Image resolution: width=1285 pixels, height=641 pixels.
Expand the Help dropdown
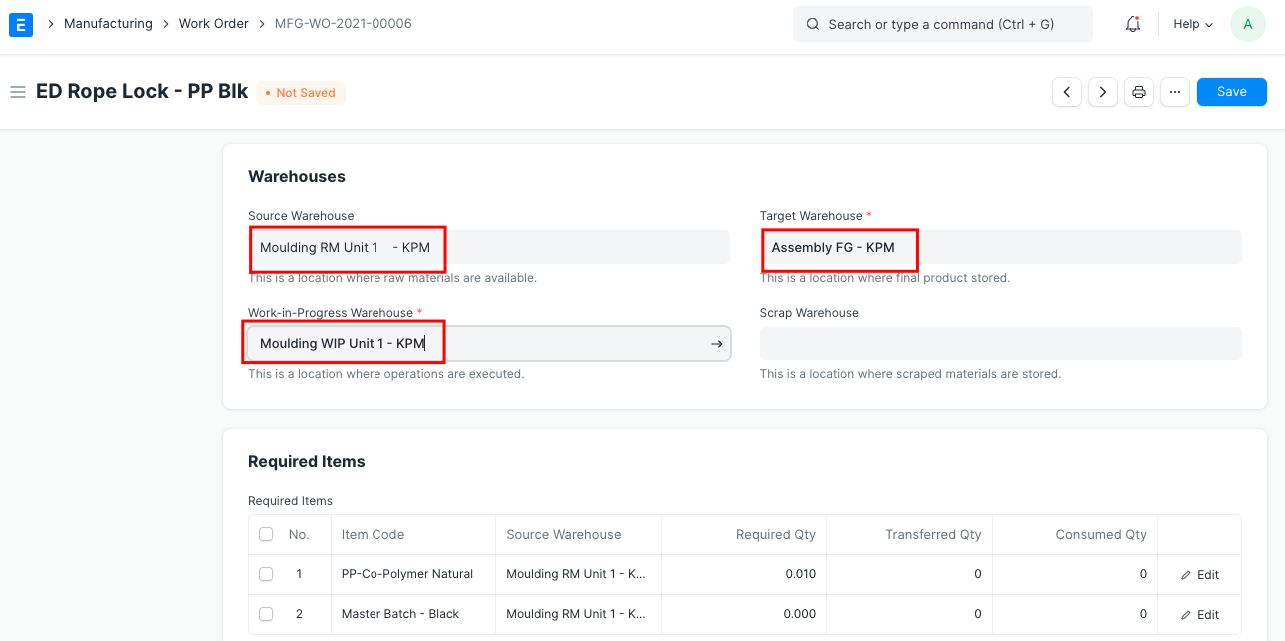pos(1192,24)
